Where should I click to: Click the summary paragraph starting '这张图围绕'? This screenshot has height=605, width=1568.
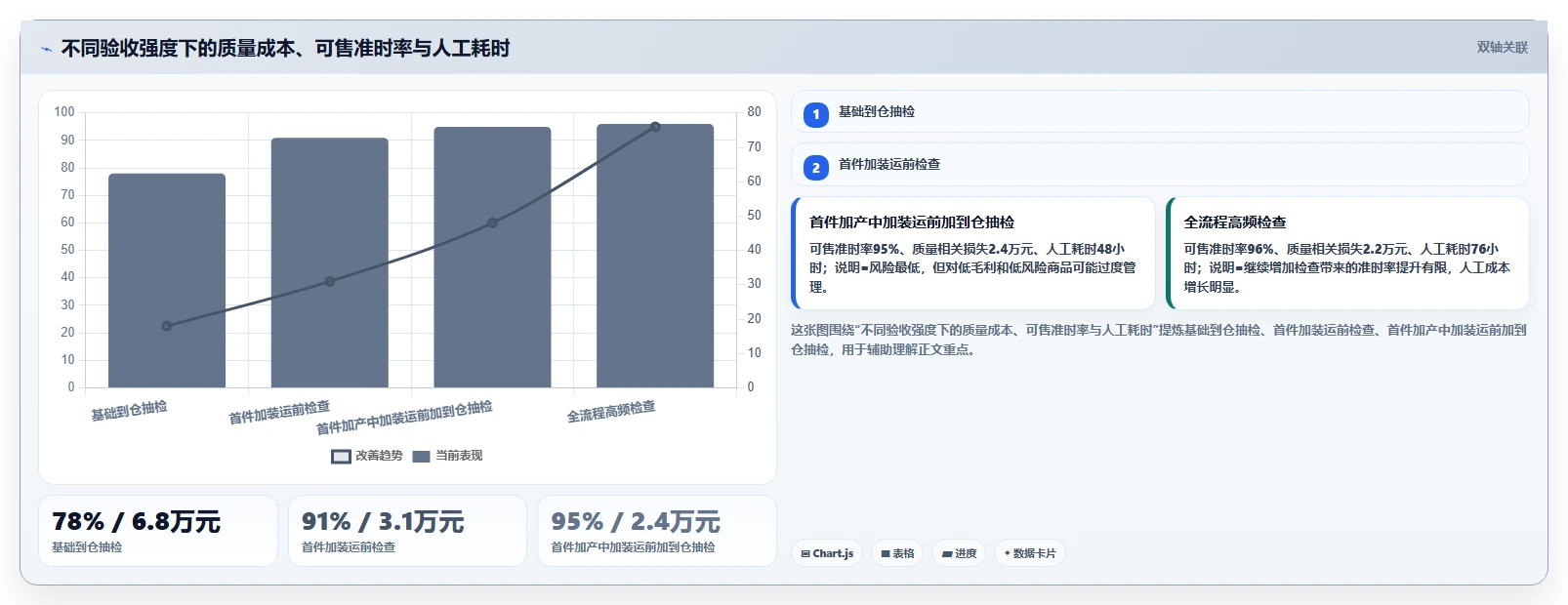(1159, 340)
